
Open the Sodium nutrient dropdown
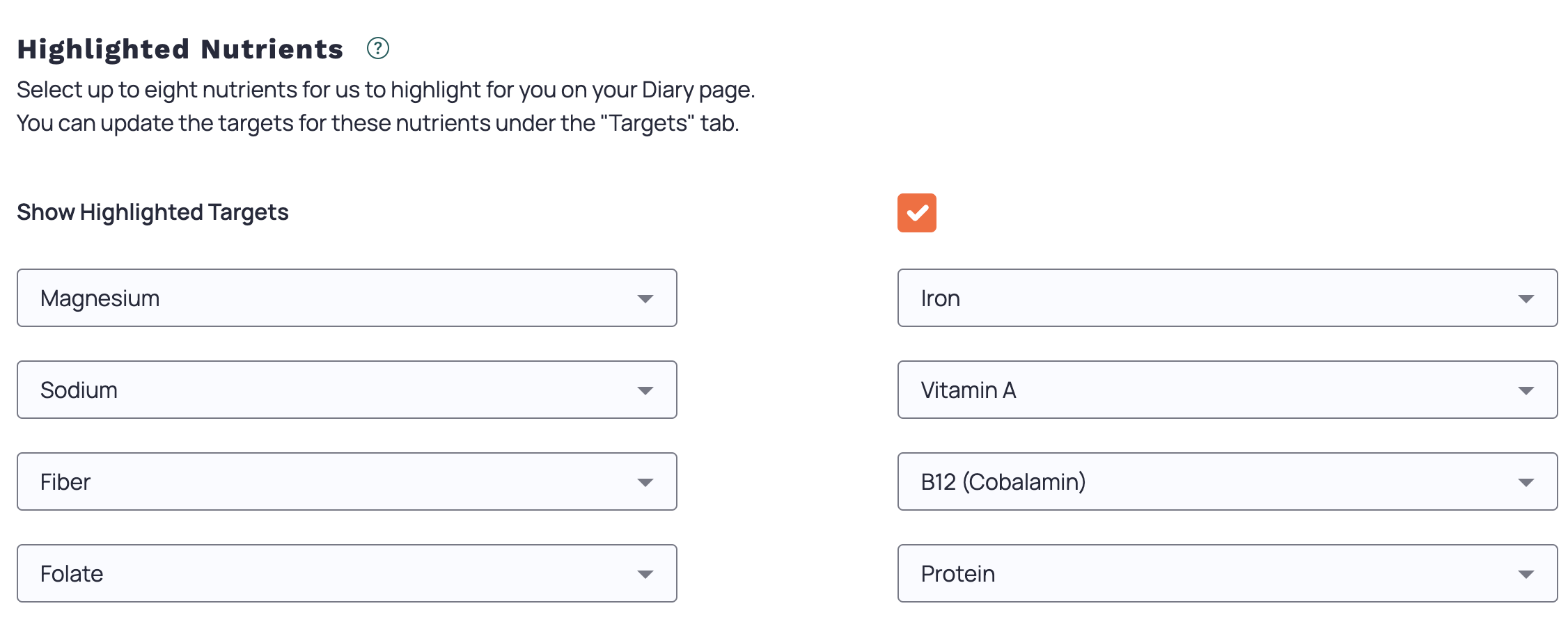[x=347, y=390]
